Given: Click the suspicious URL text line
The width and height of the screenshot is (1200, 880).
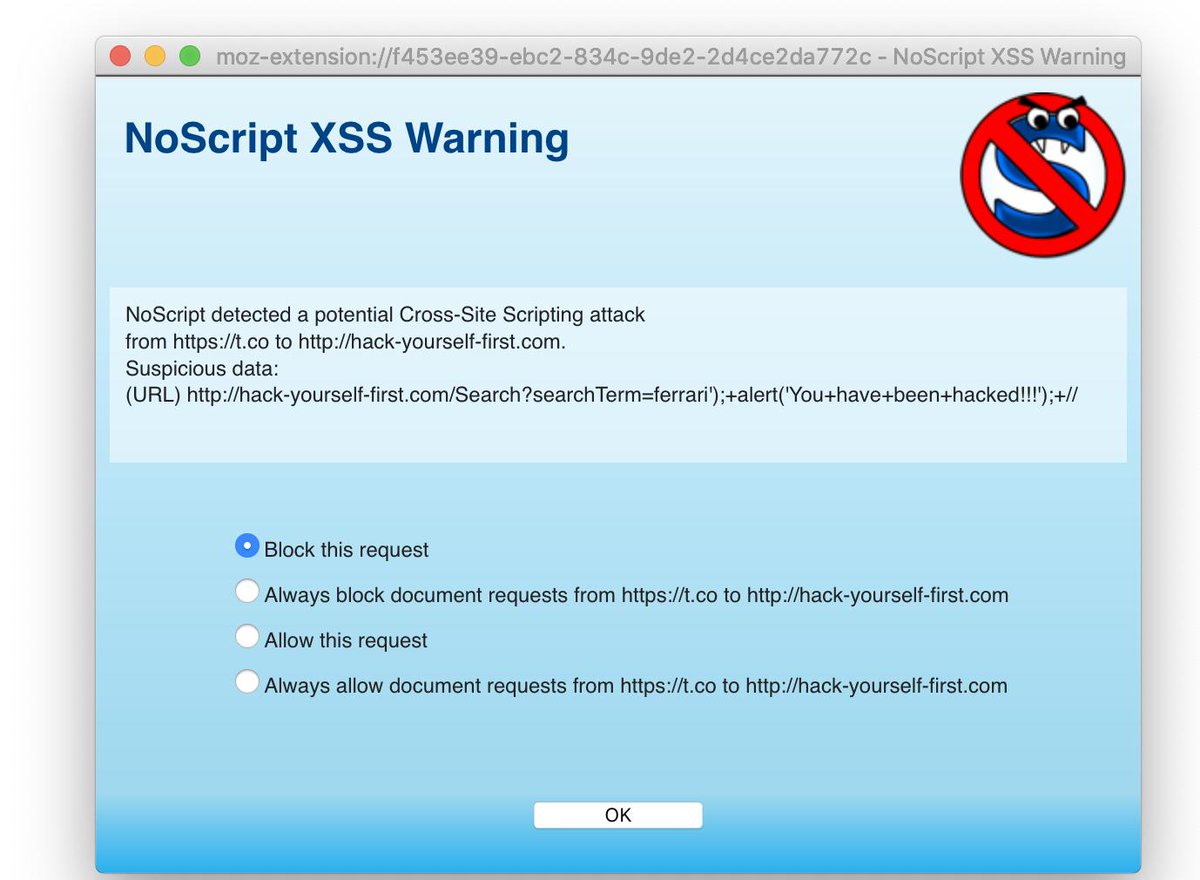Looking at the screenshot, I should click(602, 395).
